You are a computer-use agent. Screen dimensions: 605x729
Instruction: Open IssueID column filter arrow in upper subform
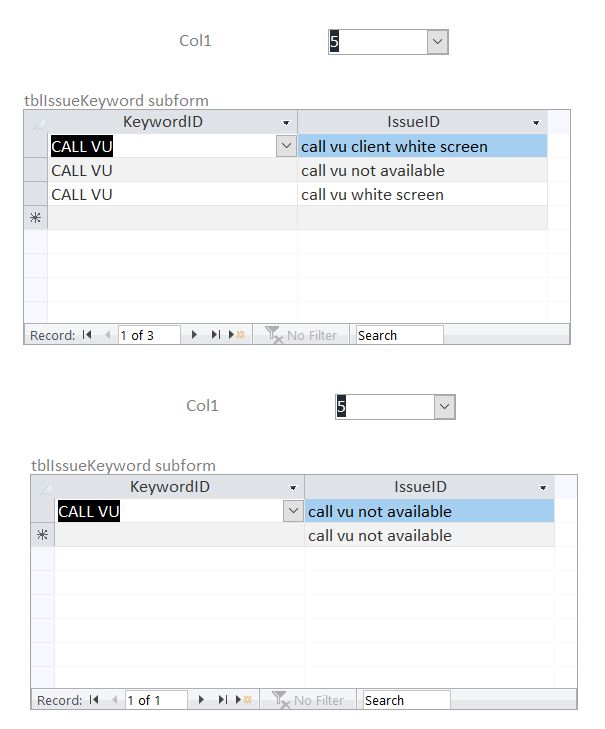pos(536,123)
